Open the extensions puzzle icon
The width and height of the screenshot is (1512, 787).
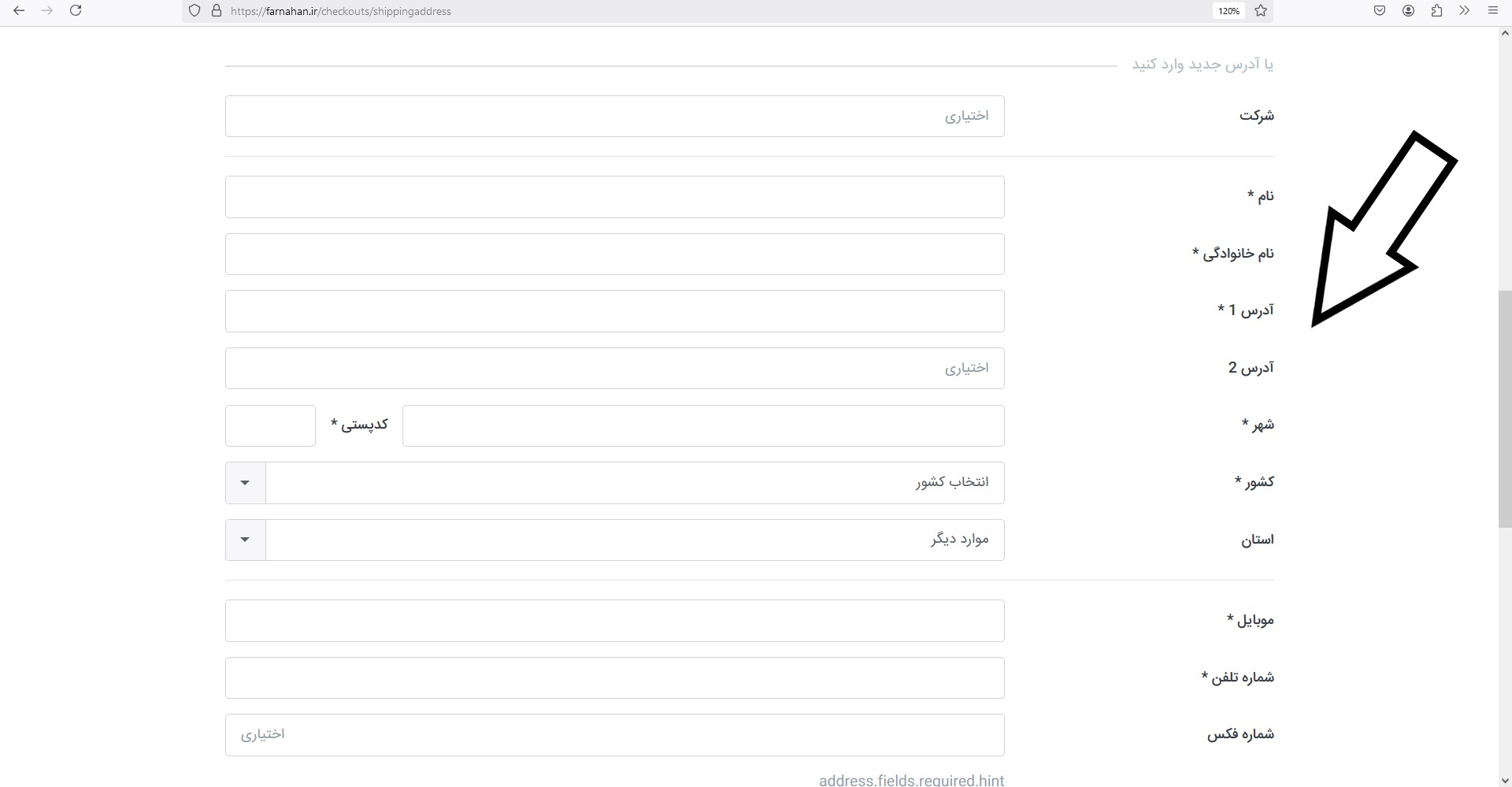tap(1436, 11)
